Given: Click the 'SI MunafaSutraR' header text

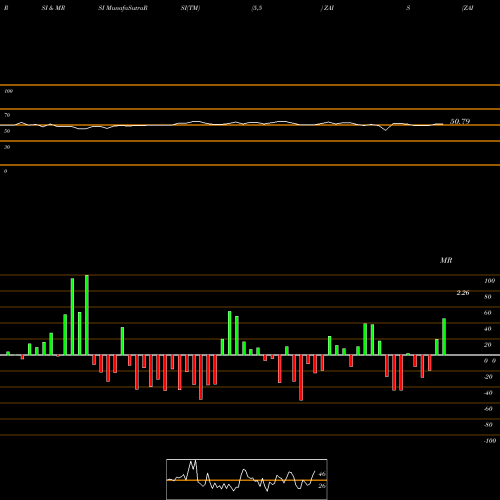Looking at the screenshot, I should tap(123, 8).
